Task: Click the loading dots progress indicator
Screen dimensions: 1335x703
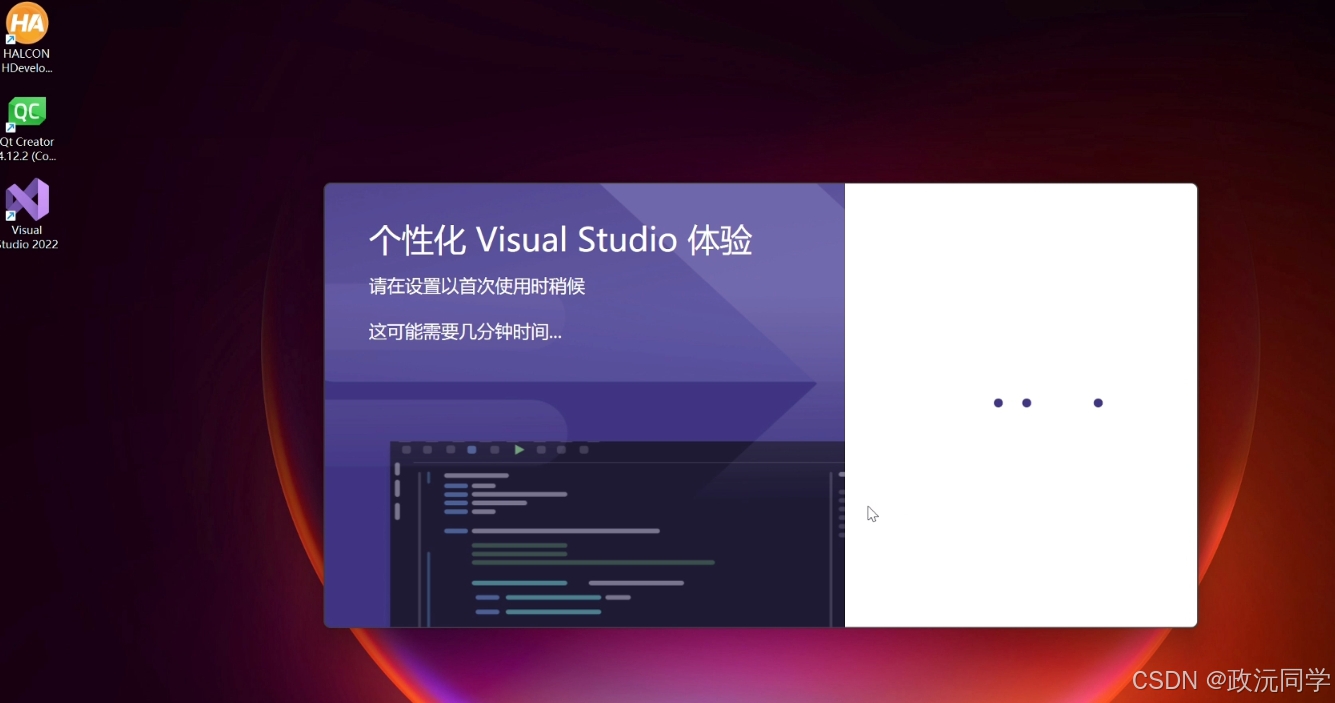Action: (x=1048, y=403)
